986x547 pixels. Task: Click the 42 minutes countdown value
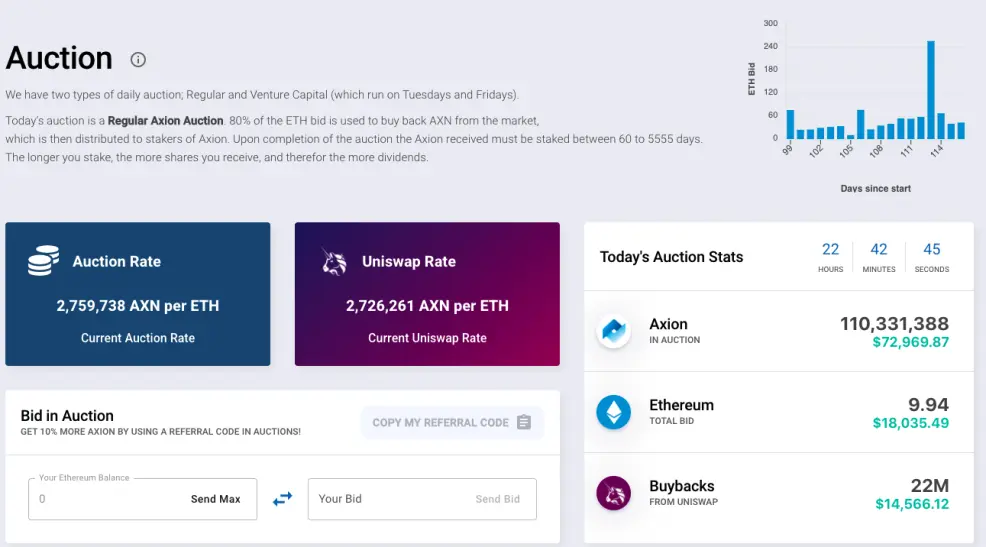click(x=878, y=250)
